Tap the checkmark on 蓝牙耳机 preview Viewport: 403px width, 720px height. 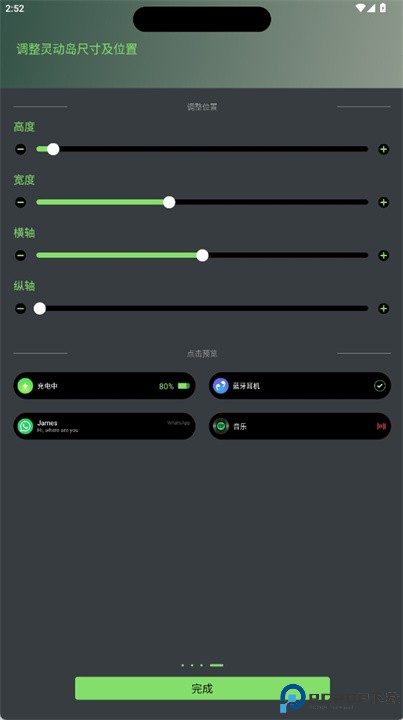(380, 386)
